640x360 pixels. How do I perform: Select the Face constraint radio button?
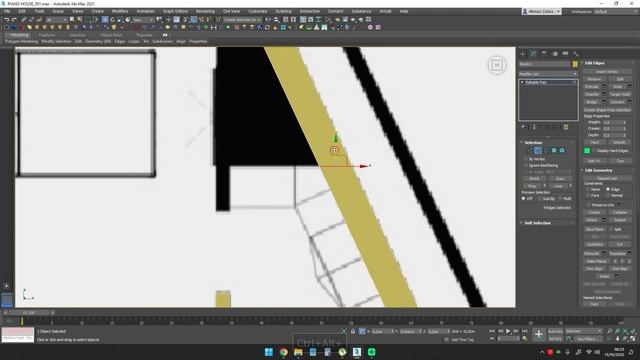(x=588, y=196)
